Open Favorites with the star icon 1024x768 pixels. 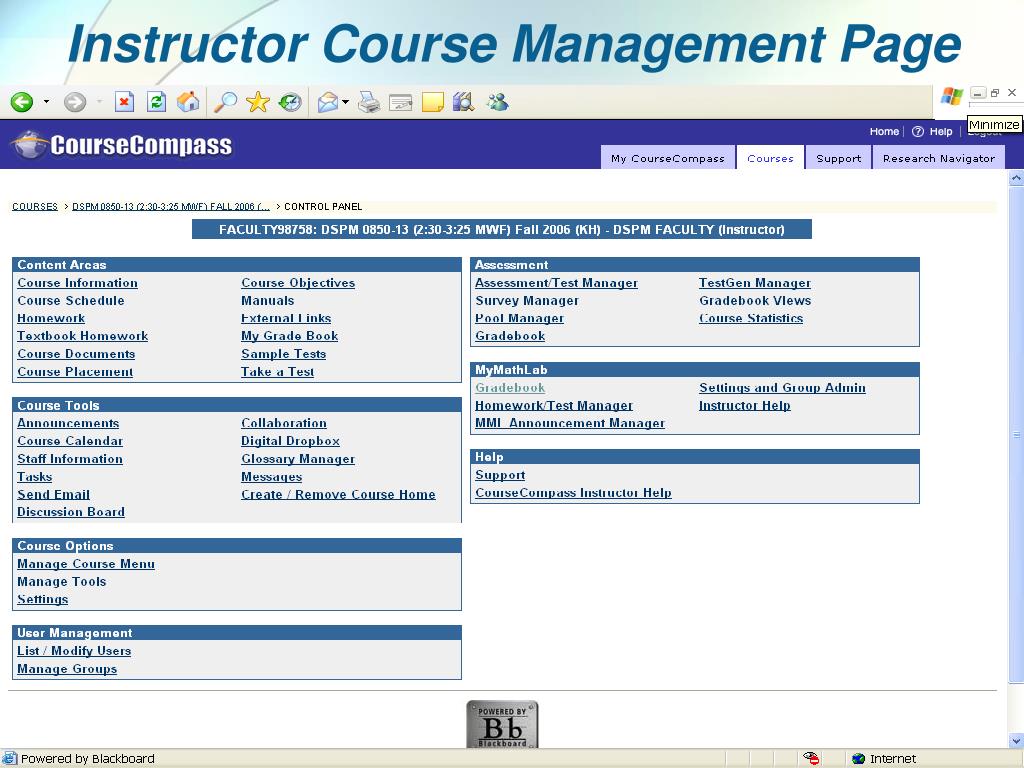(x=258, y=102)
